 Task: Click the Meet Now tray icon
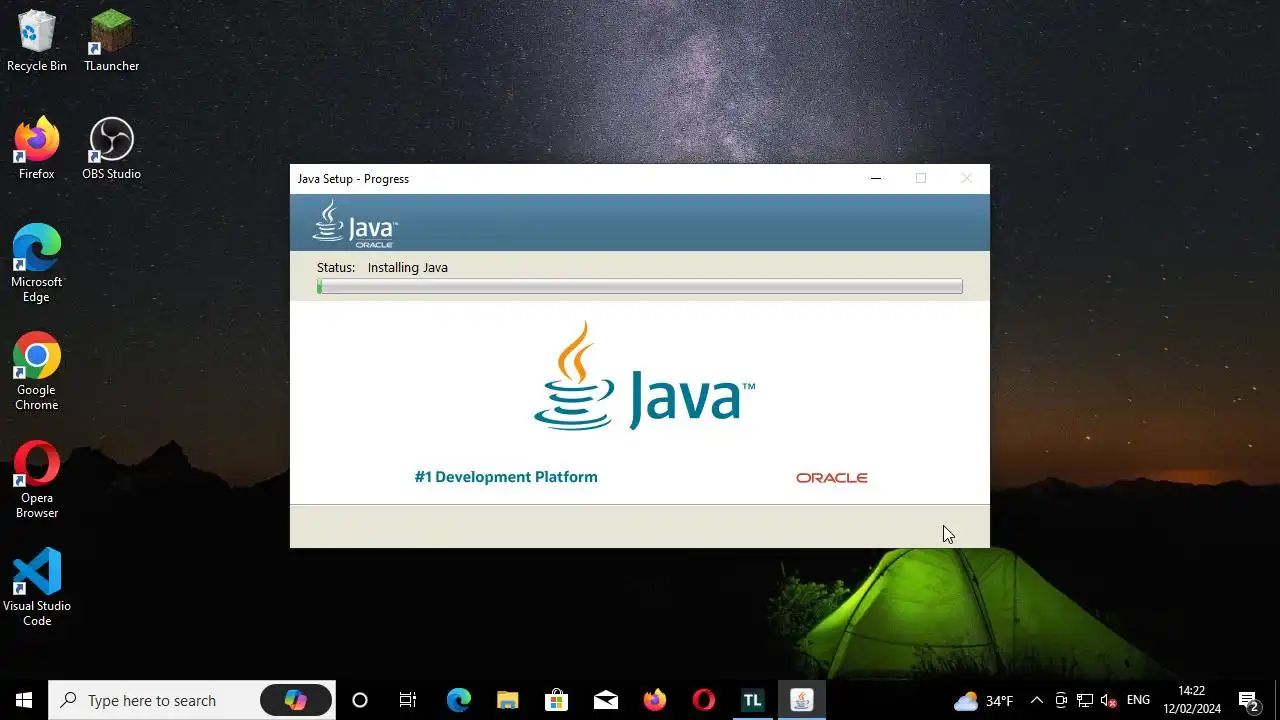pyautogui.click(x=1061, y=700)
